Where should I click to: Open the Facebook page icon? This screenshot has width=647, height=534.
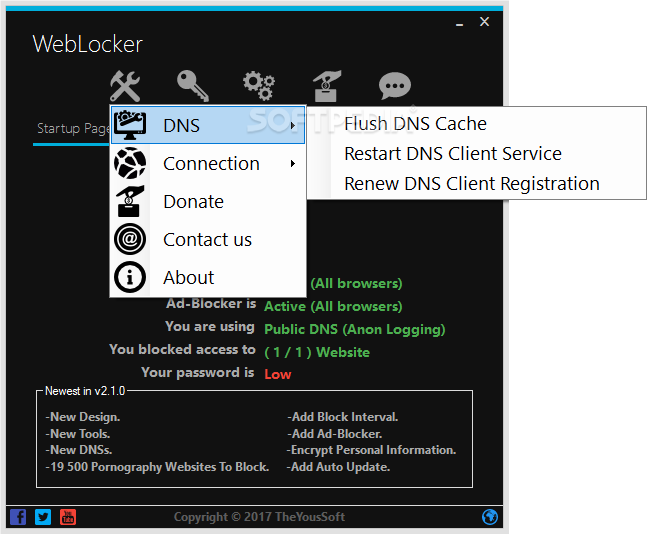pos(18,517)
